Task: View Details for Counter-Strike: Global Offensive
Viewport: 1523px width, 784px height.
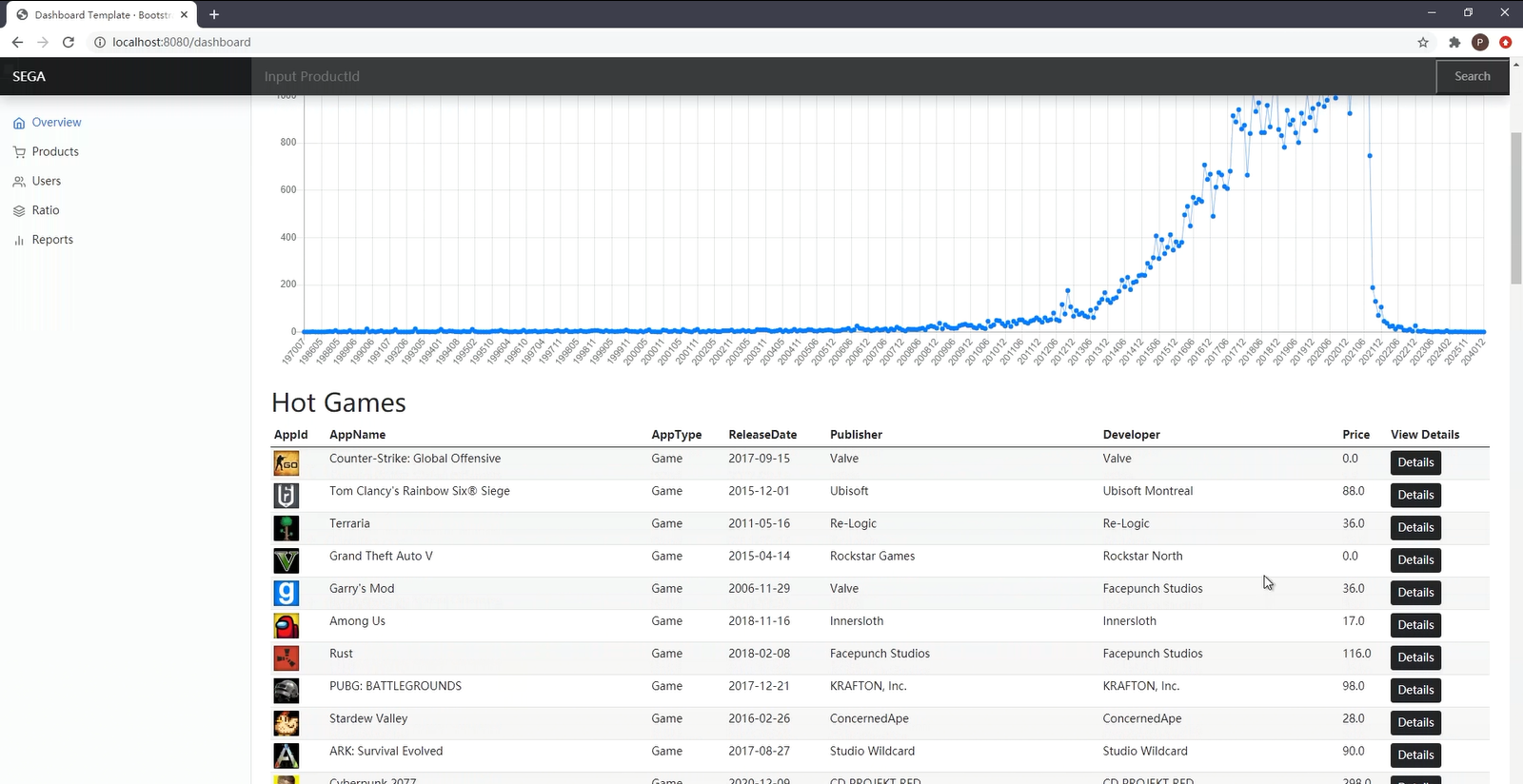Action: 1415,462
